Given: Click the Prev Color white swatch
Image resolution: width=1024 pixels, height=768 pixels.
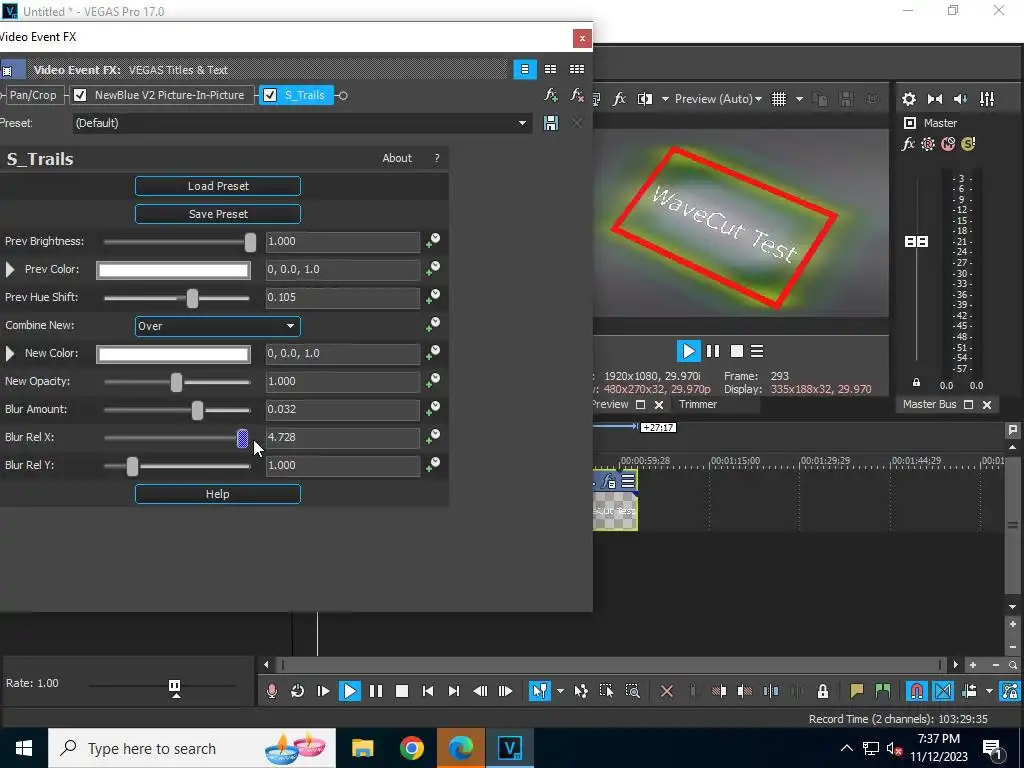Looking at the screenshot, I should [x=173, y=270].
